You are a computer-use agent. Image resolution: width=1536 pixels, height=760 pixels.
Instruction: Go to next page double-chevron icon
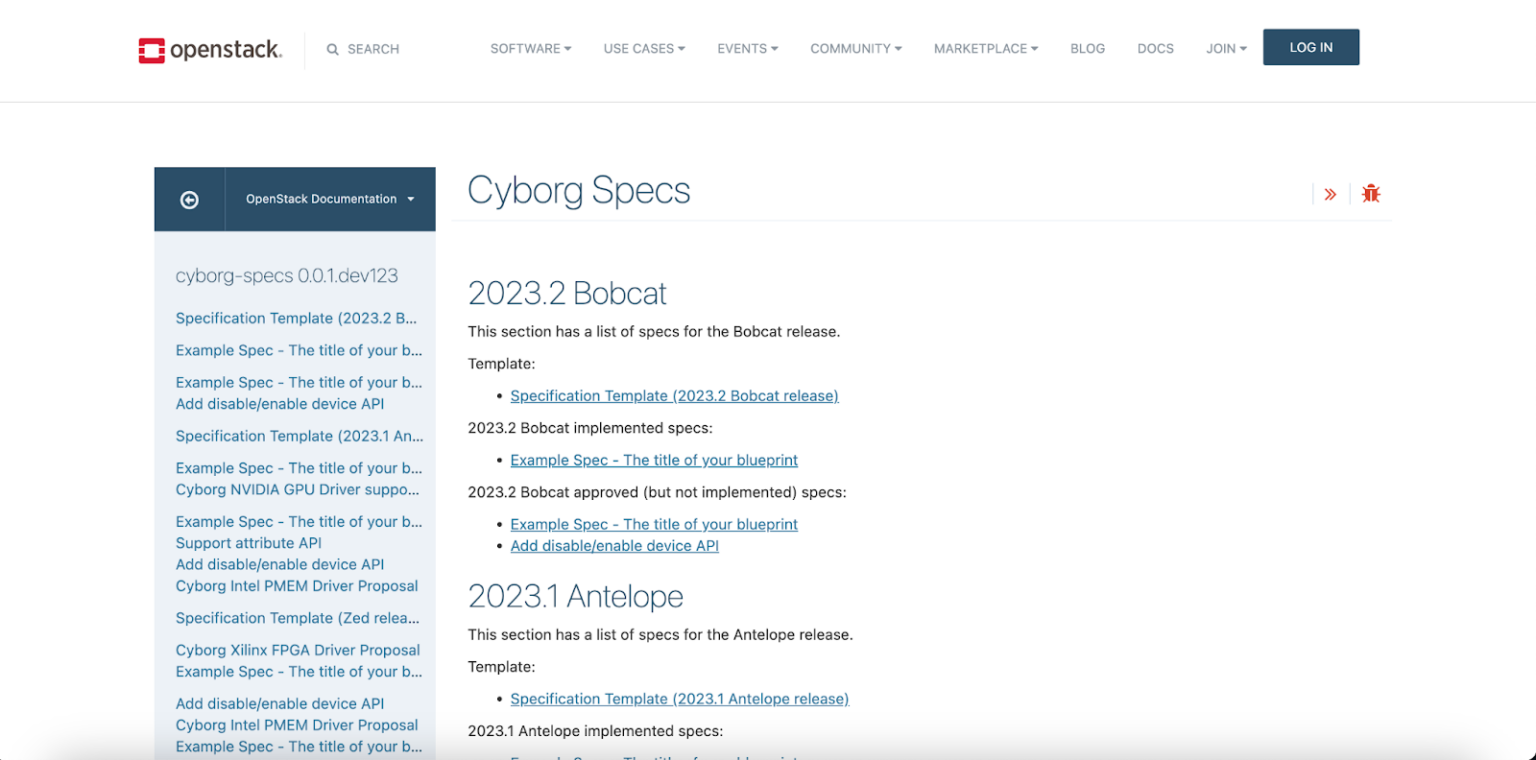click(1330, 194)
